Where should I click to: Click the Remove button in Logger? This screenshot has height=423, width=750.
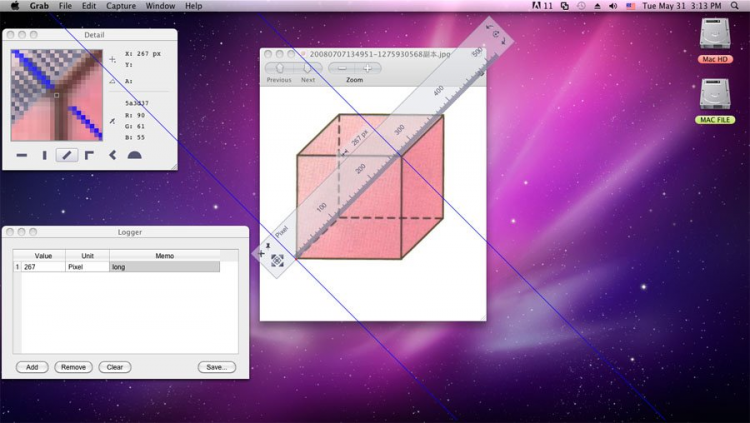(73, 367)
